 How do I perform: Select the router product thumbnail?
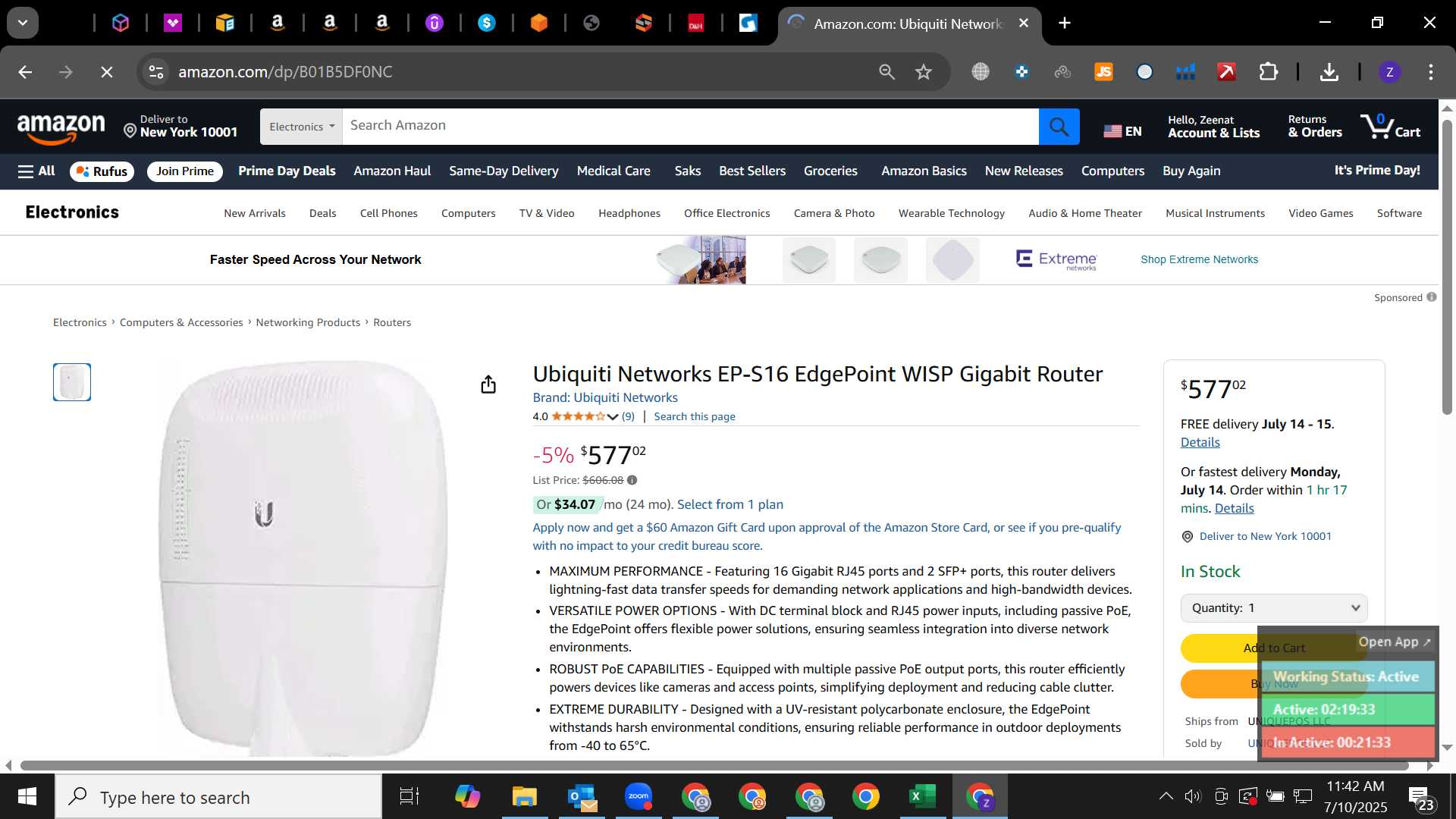[x=72, y=382]
